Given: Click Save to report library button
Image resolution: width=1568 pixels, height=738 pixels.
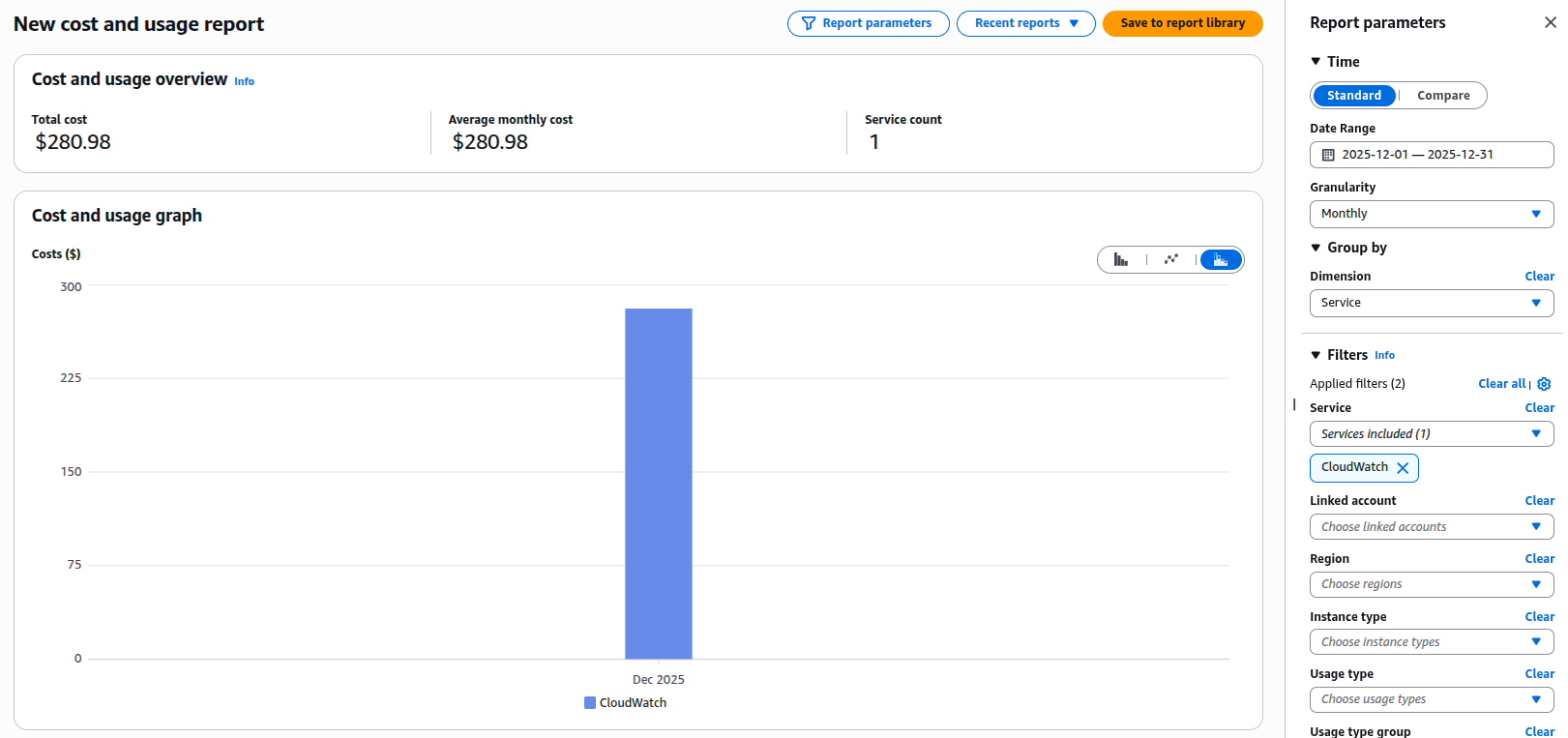Looking at the screenshot, I should point(1182,23).
